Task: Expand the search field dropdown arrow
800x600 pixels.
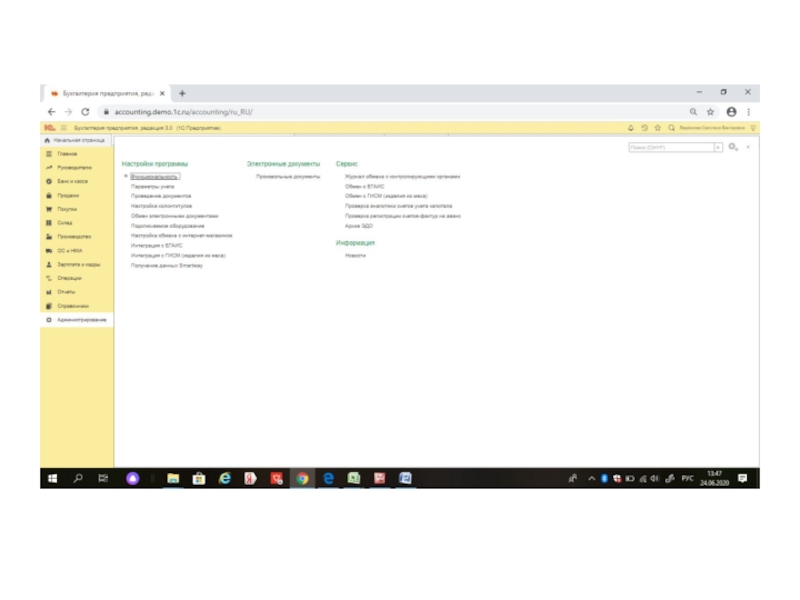Action: (x=717, y=147)
